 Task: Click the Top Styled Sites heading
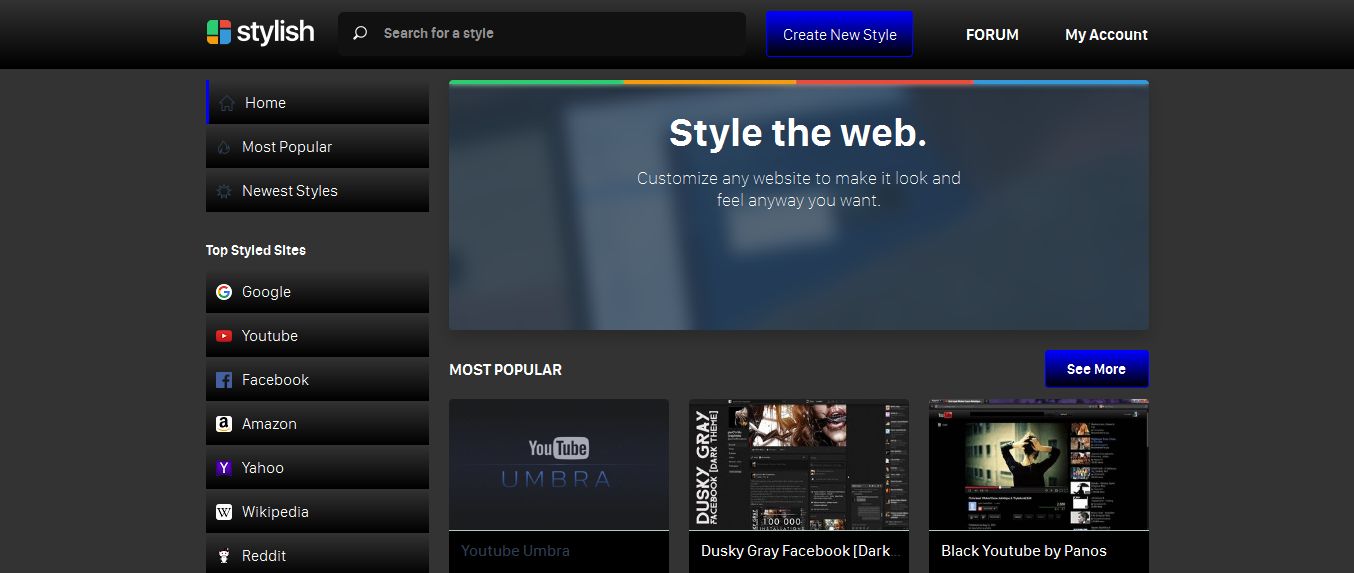(256, 251)
